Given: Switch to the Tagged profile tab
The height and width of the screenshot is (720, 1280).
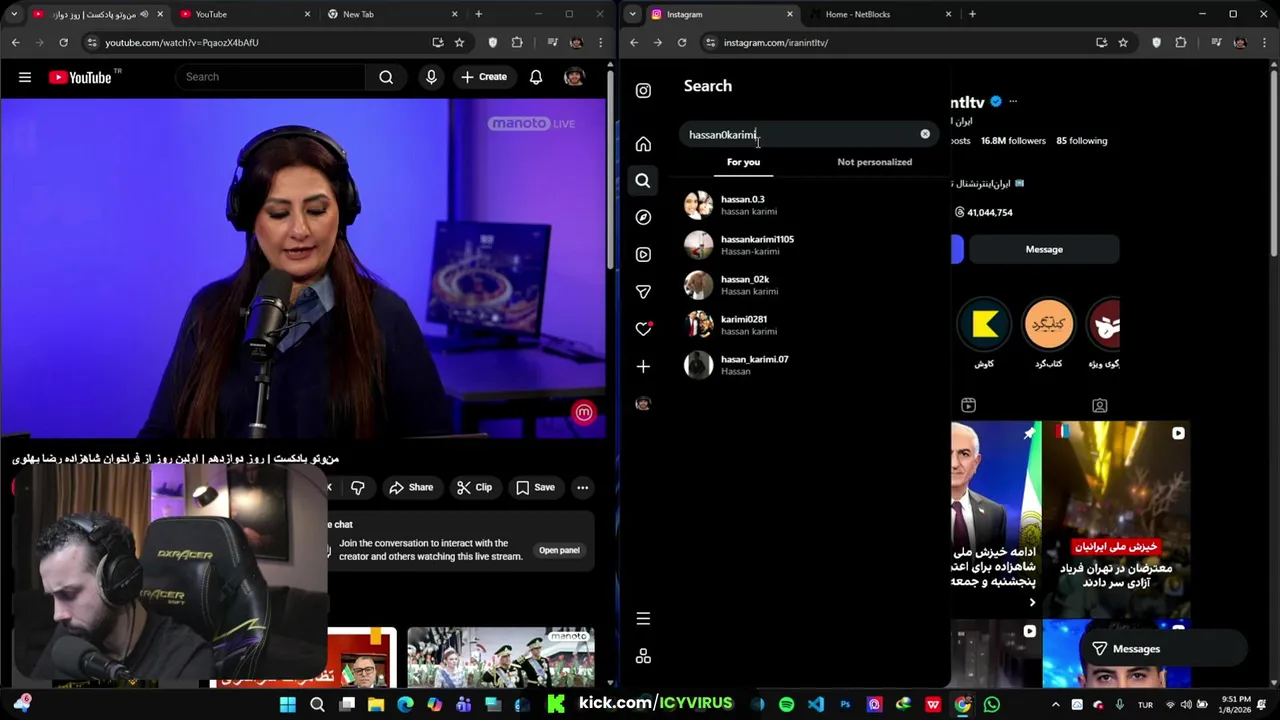Looking at the screenshot, I should point(1099,405).
